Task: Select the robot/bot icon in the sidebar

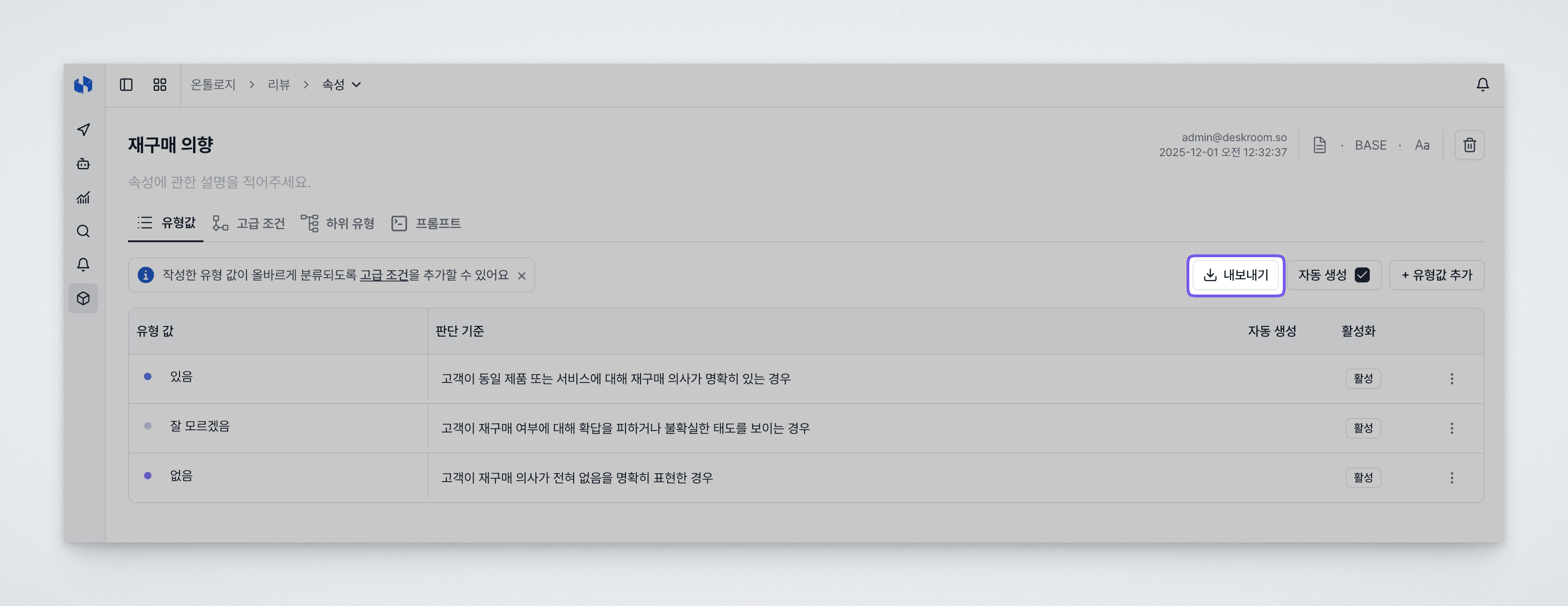Action: (x=83, y=164)
